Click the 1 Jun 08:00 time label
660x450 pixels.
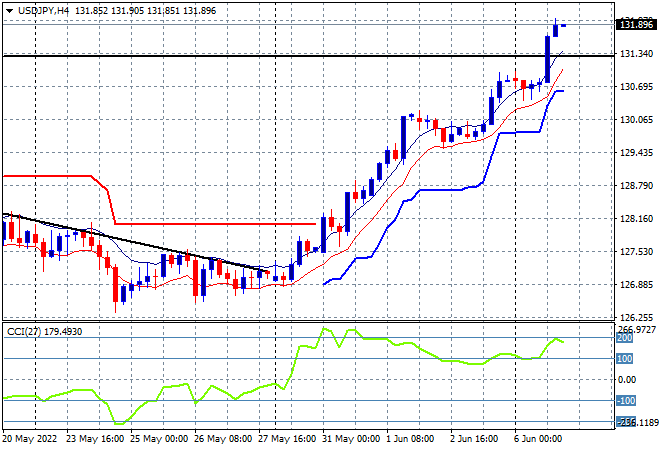tap(410, 439)
